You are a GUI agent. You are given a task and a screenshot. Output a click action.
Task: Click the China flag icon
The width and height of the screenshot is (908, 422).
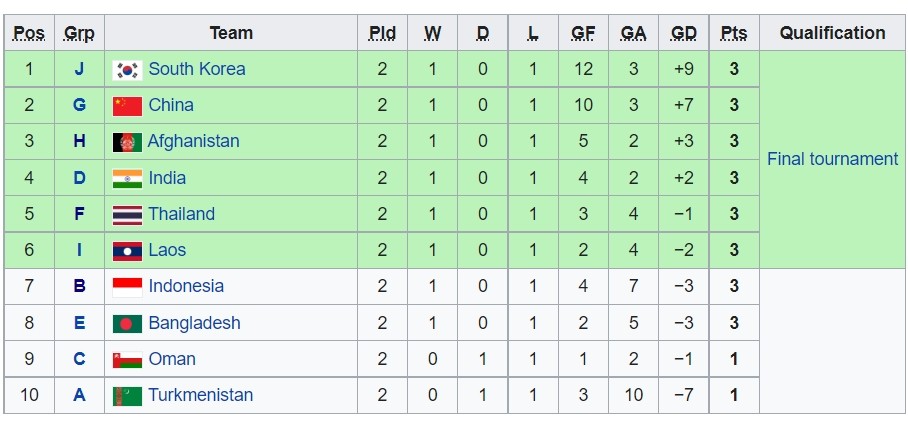pyautogui.click(x=127, y=106)
